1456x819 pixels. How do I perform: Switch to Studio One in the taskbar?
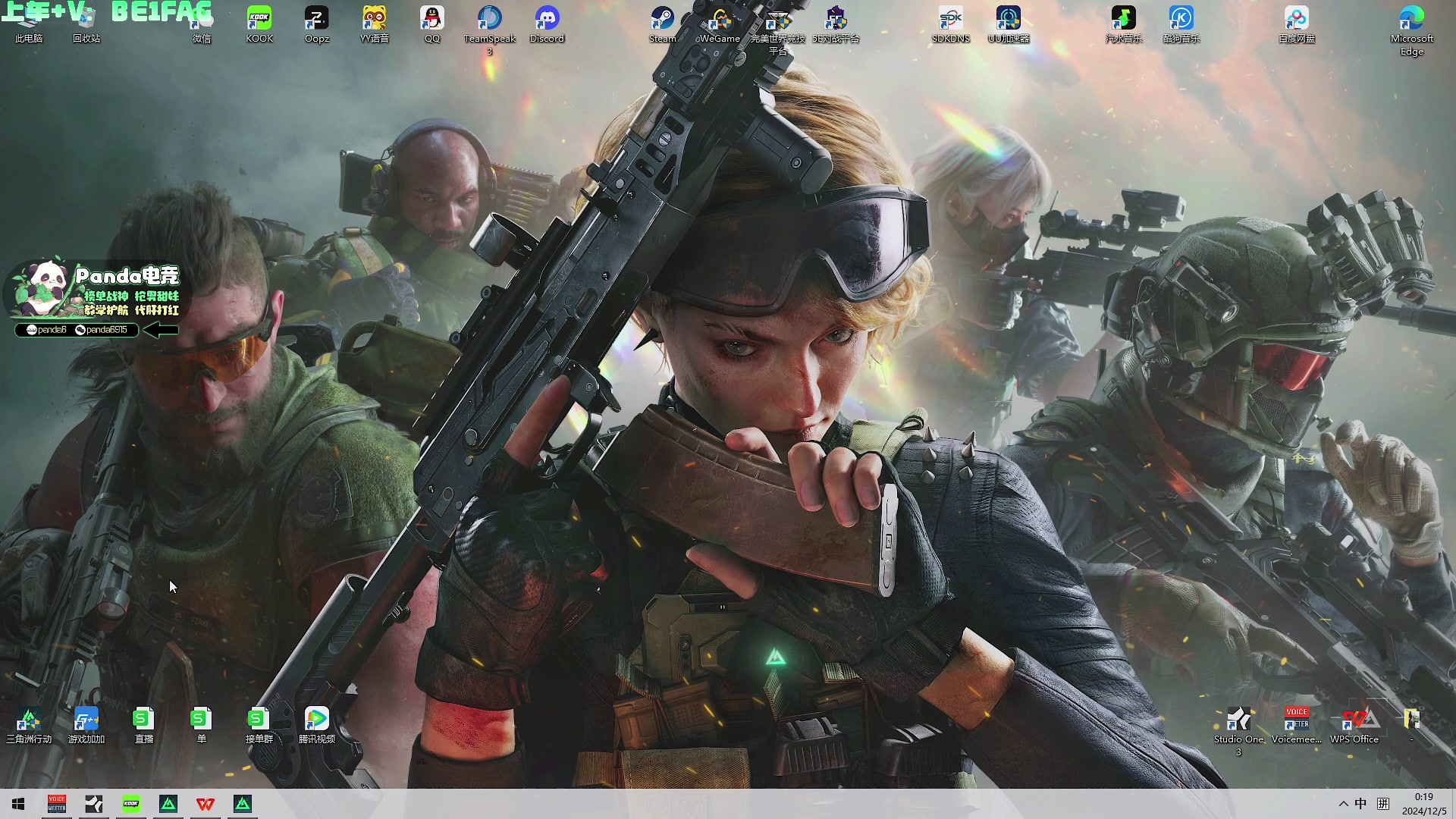click(x=94, y=804)
